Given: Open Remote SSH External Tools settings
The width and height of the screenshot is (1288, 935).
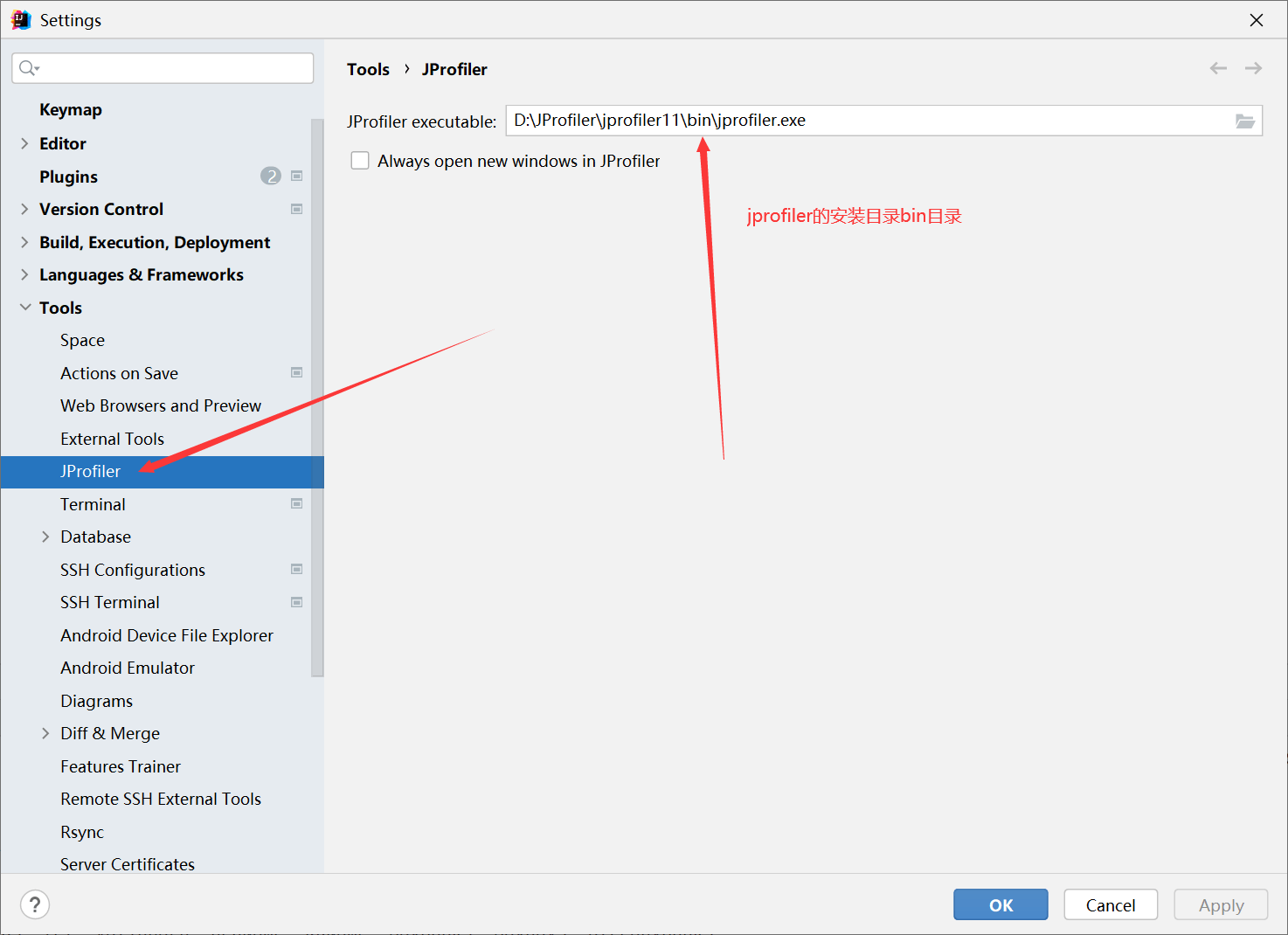Looking at the screenshot, I should [x=161, y=799].
